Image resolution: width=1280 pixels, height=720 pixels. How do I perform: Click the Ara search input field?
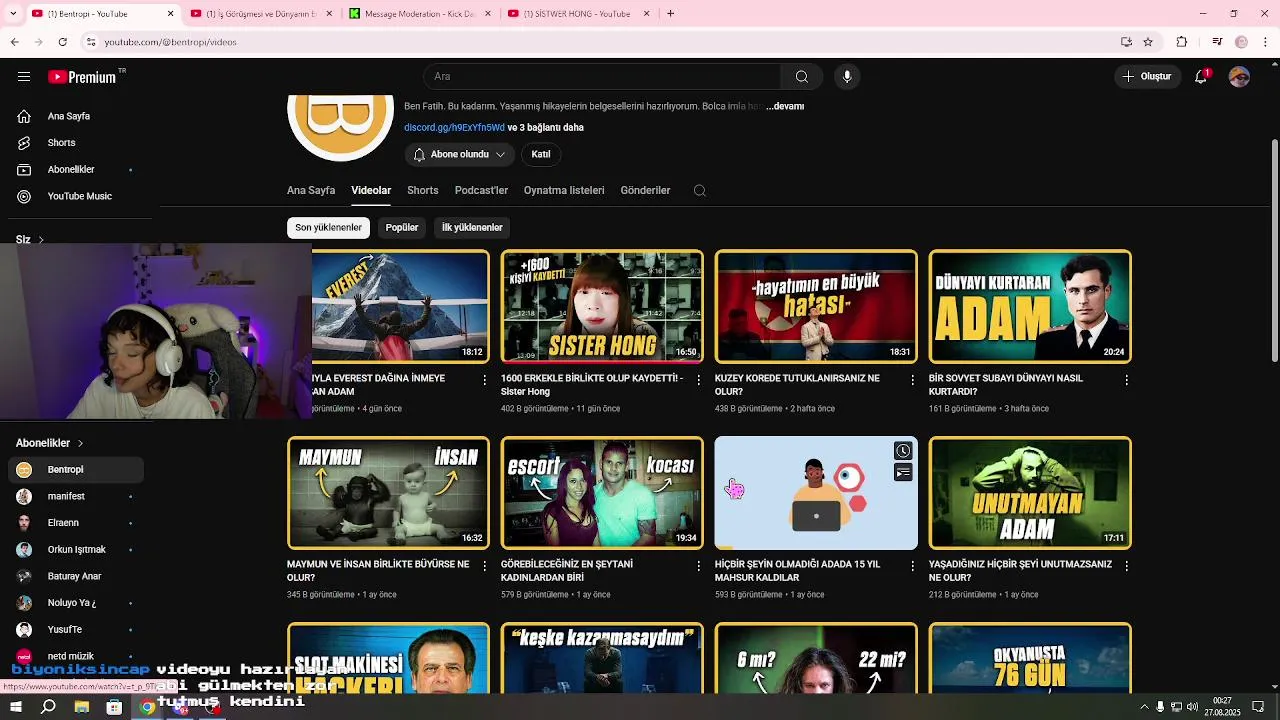pos(602,77)
